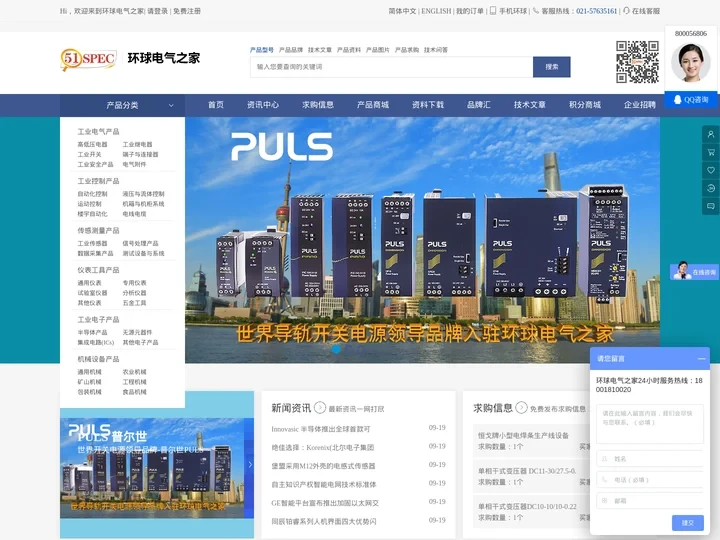Open 高低压电器 category

[x=92, y=144]
